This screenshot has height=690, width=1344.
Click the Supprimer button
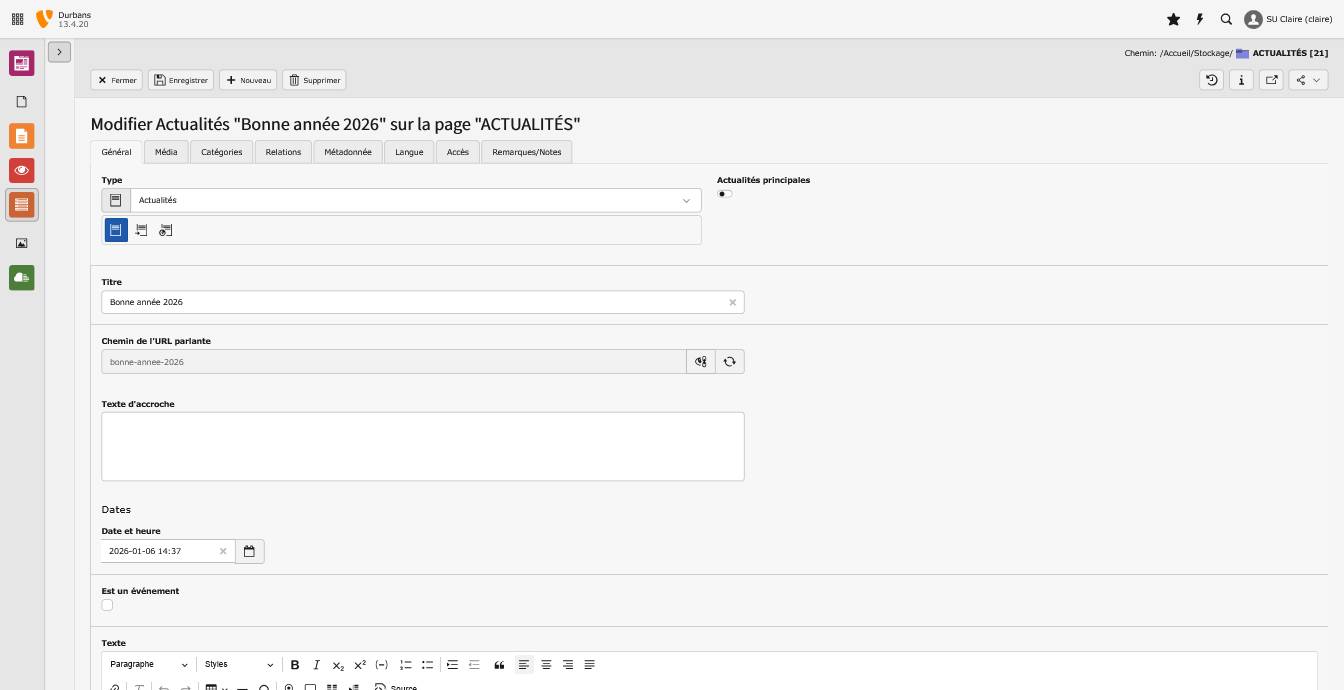pos(314,80)
